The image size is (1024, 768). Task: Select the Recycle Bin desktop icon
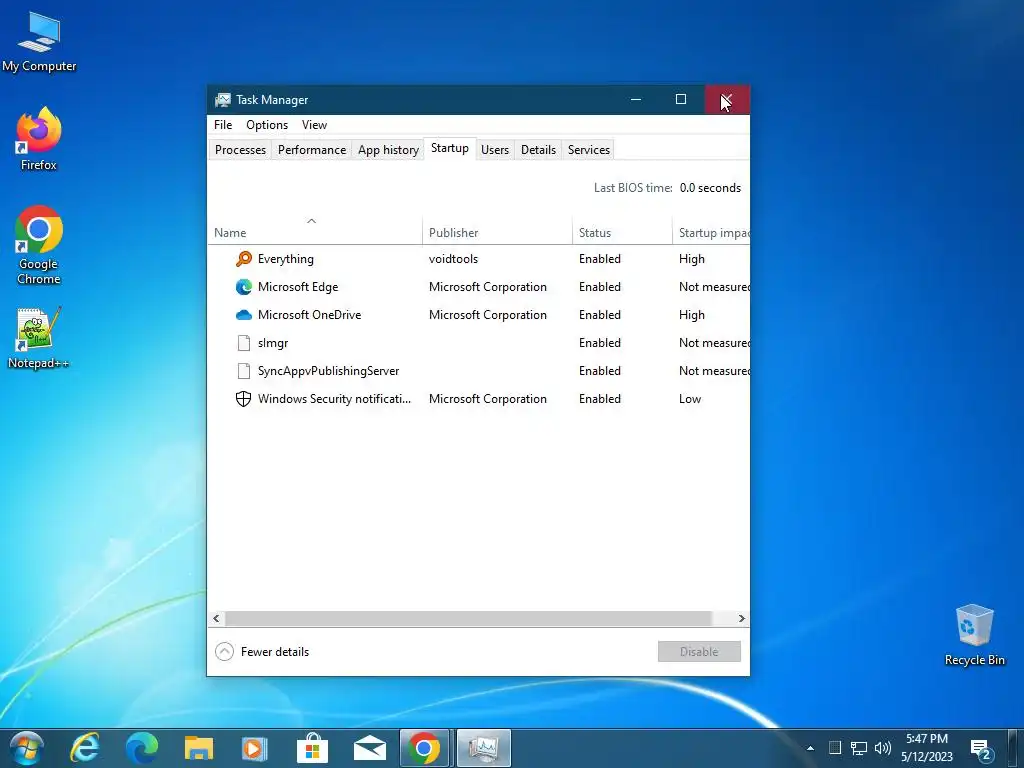pyautogui.click(x=974, y=635)
